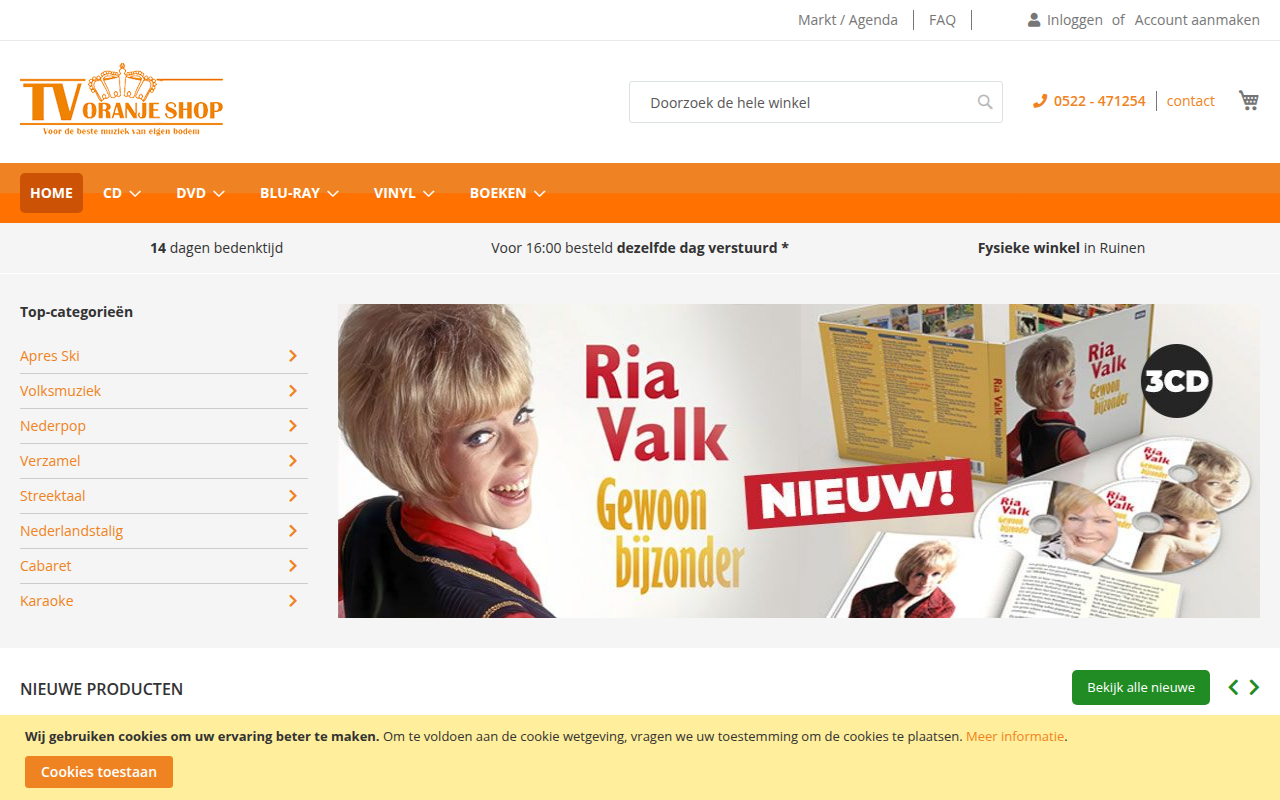The height and width of the screenshot is (800, 1280).
Task: Open the Nederpop category
Action: tap(53, 426)
